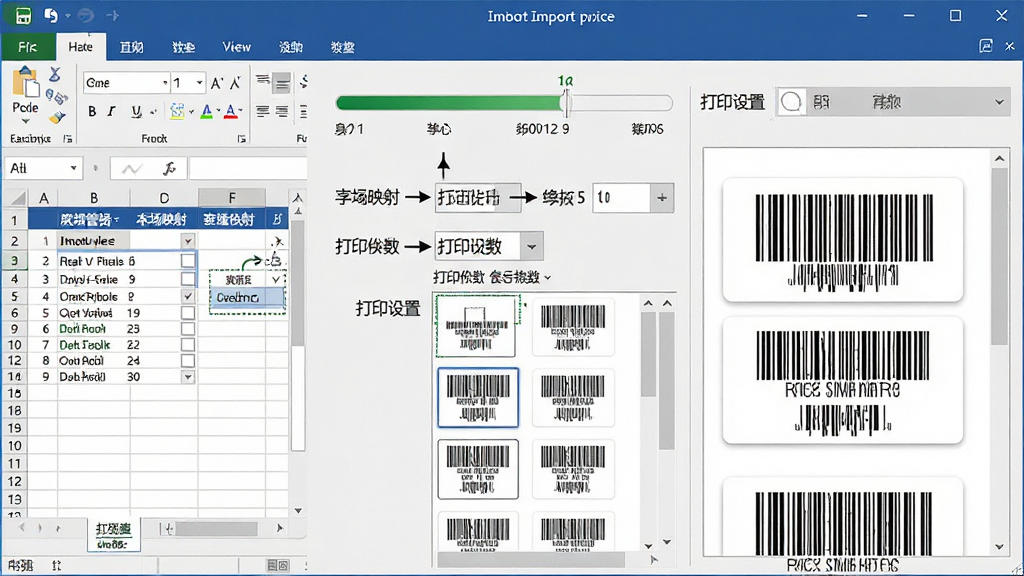Click the Cut scissors icon

tap(55, 74)
